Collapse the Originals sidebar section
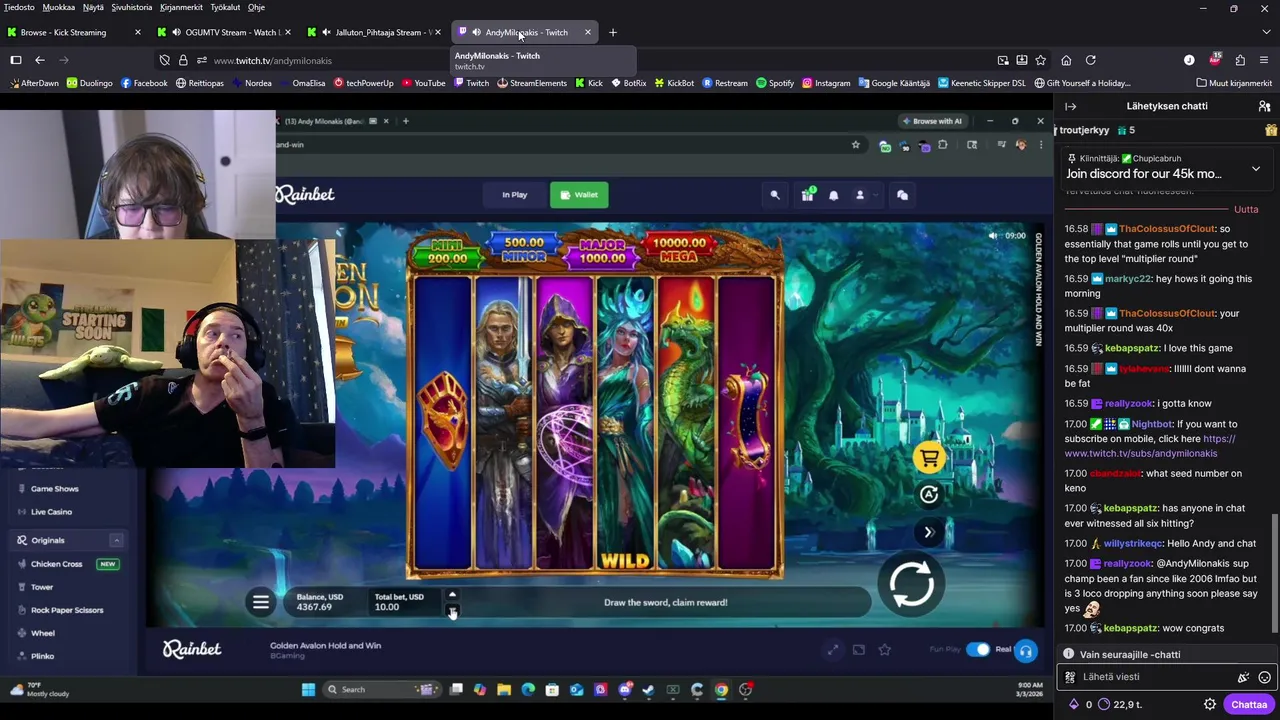This screenshot has width=1280, height=720. click(116, 540)
